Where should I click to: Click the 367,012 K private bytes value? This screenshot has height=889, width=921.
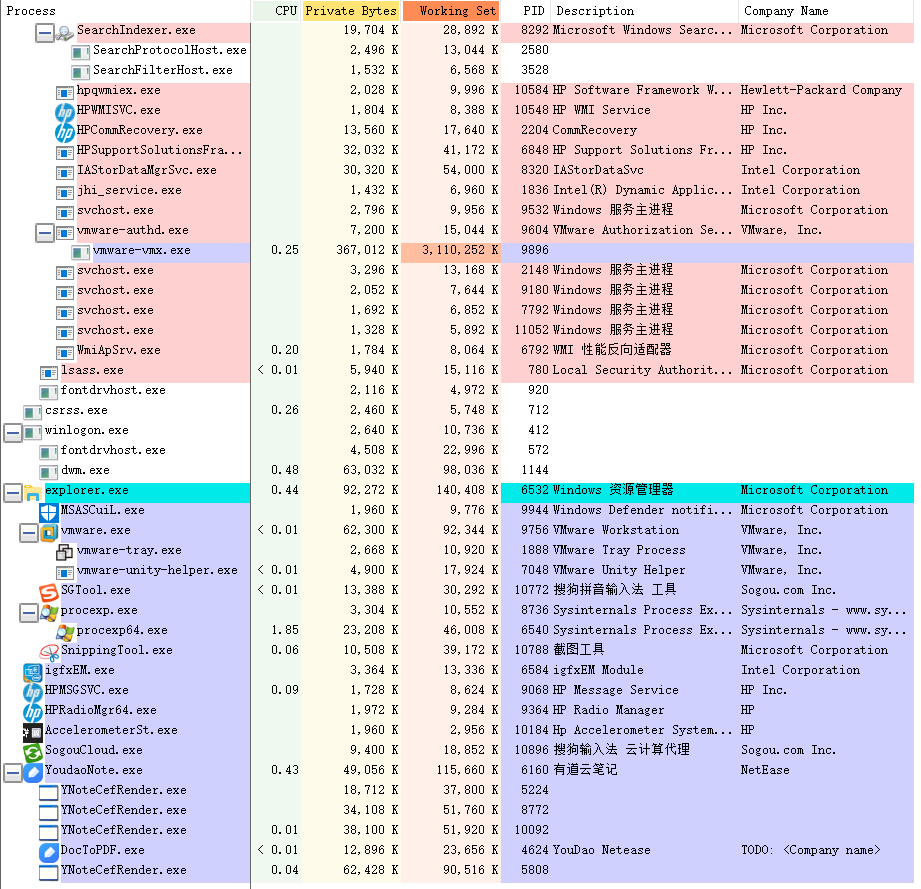click(367, 250)
